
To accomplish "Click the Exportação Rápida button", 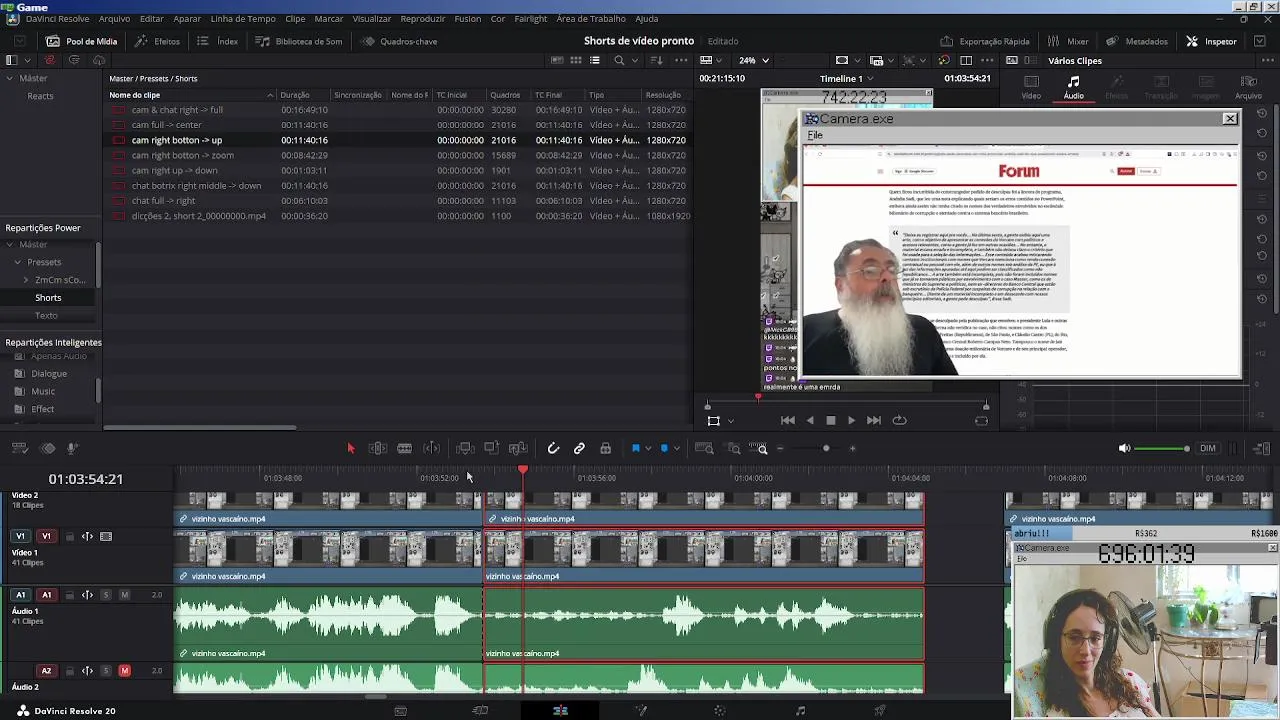I will click(985, 42).
